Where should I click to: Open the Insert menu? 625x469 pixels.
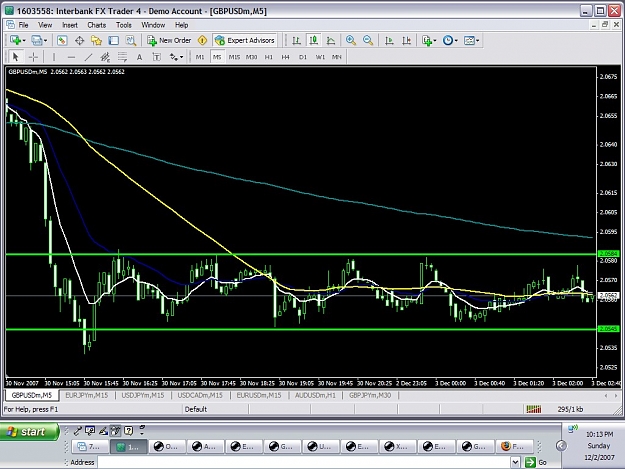click(x=70, y=25)
